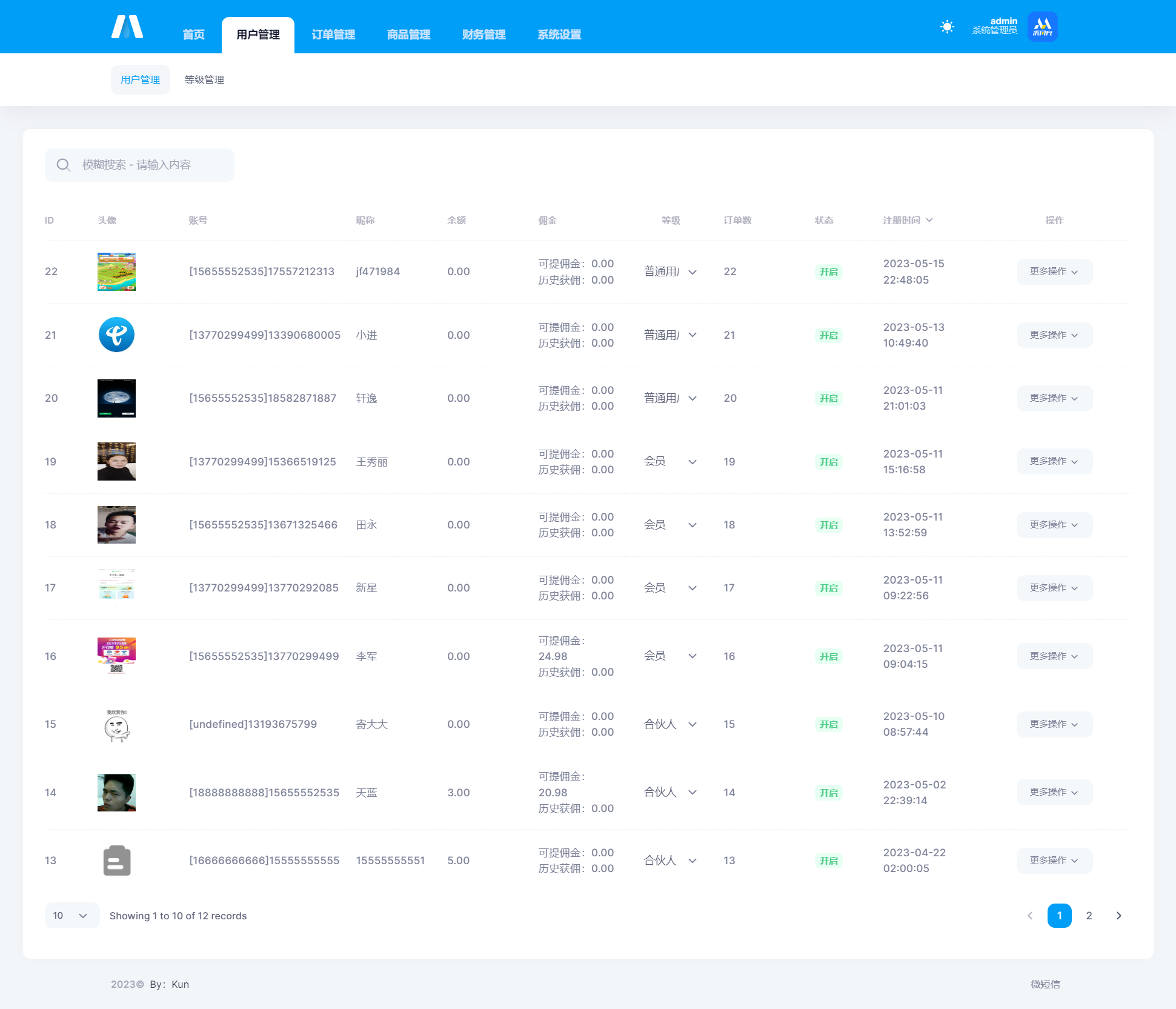
Task: Go to page 2
Action: click(x=1089, y=916)
